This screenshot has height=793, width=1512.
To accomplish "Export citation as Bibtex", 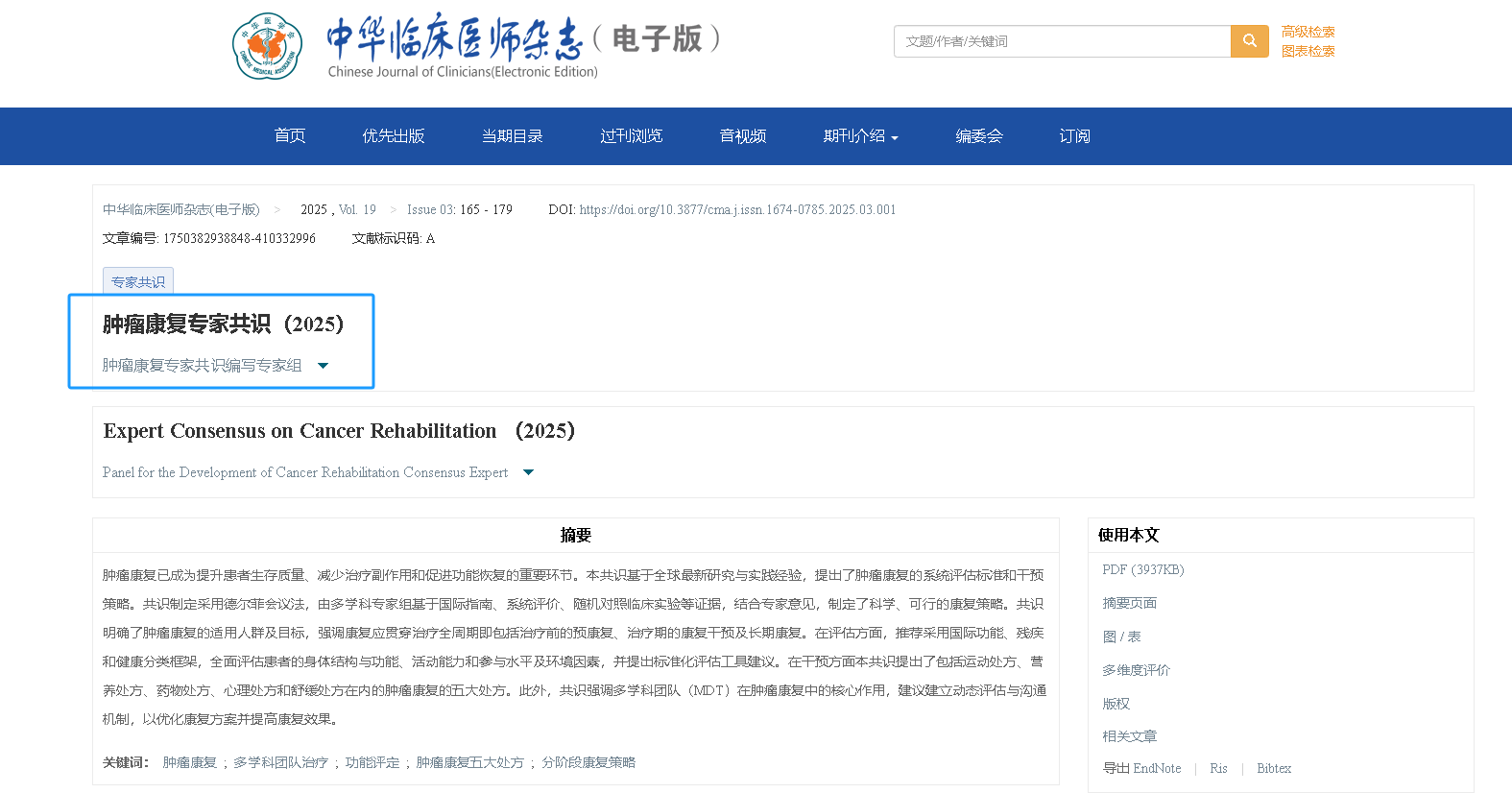I will tap(1274, 768).
